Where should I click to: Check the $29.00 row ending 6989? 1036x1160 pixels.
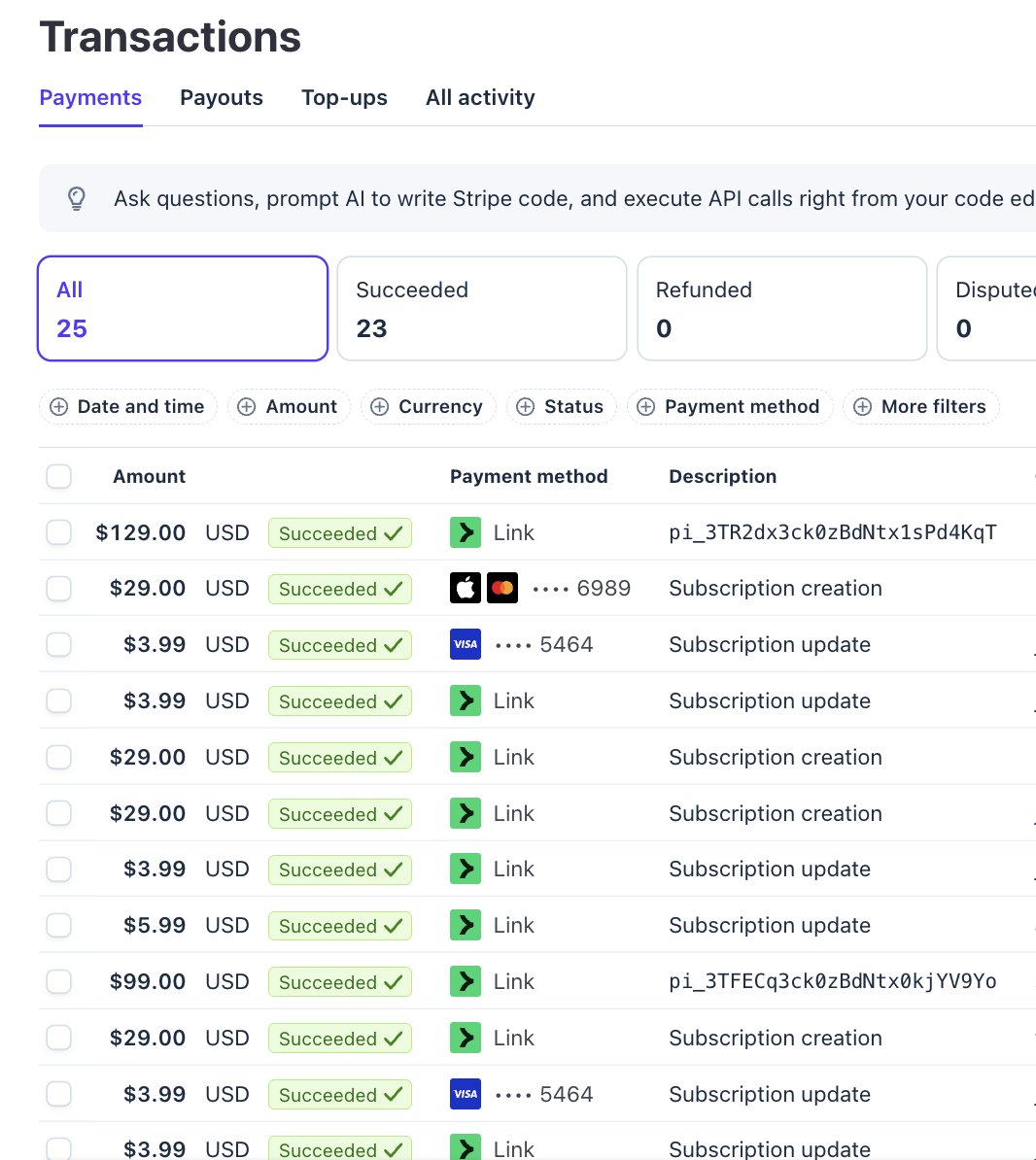click(59, 589)
